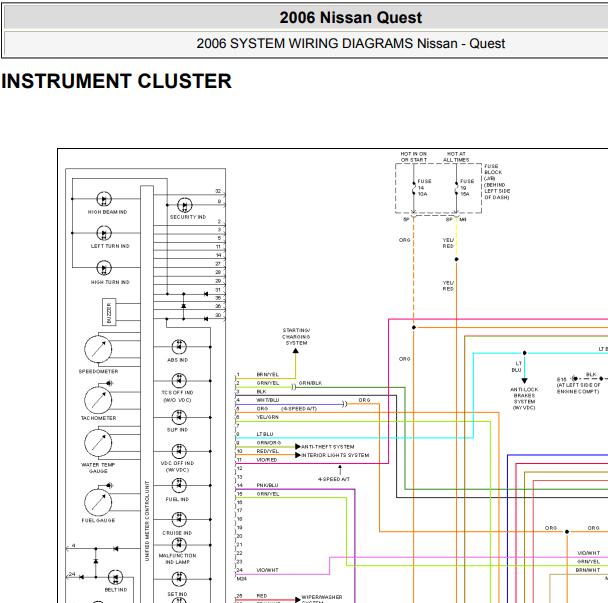Screen dimensions: 608x603
Task: Click the 'GRN/YEL' wire label on pin 15
Action: pyautogui.click(x=268, y=494)
